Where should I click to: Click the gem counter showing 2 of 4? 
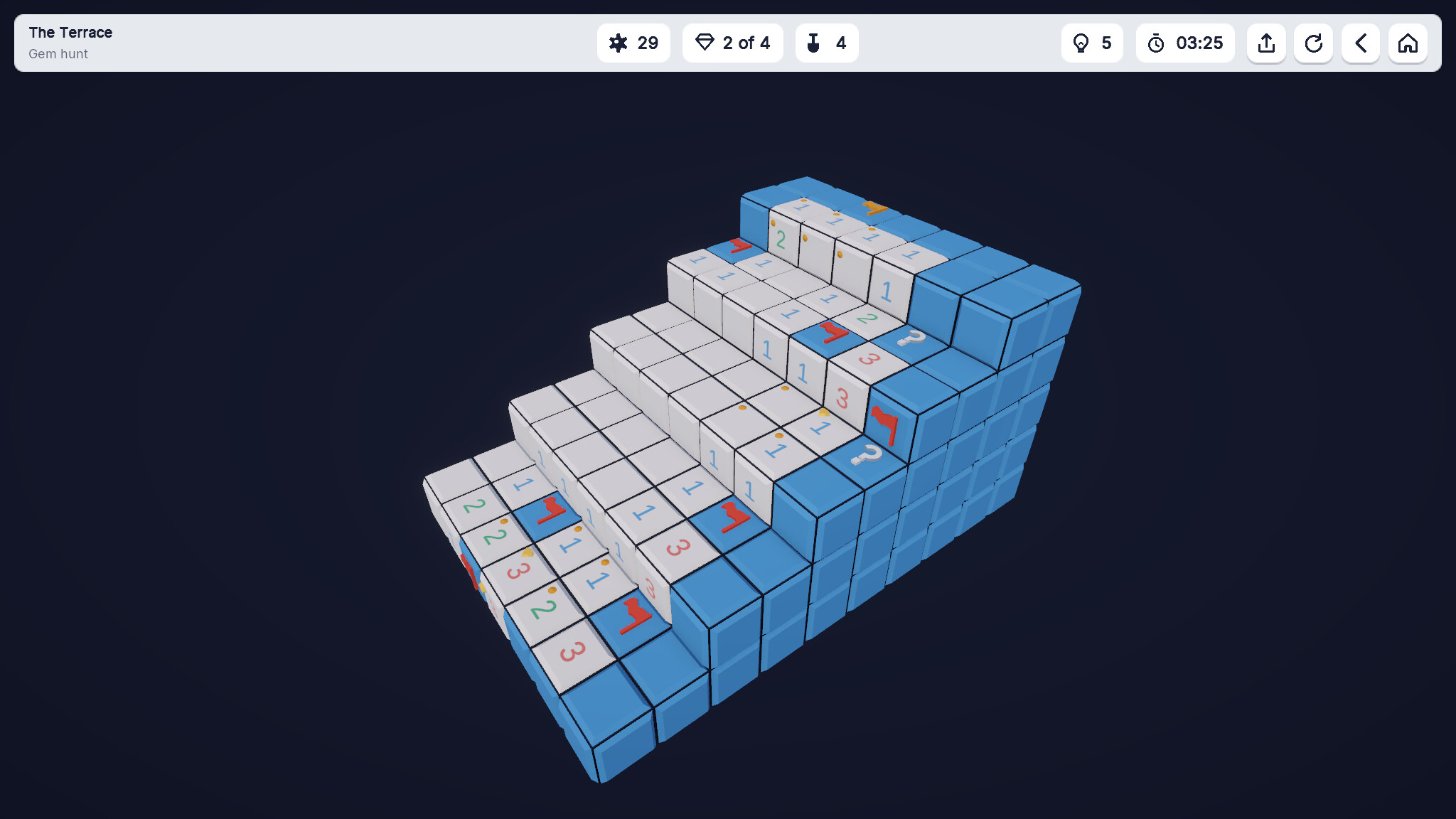[x=732, y=43]
